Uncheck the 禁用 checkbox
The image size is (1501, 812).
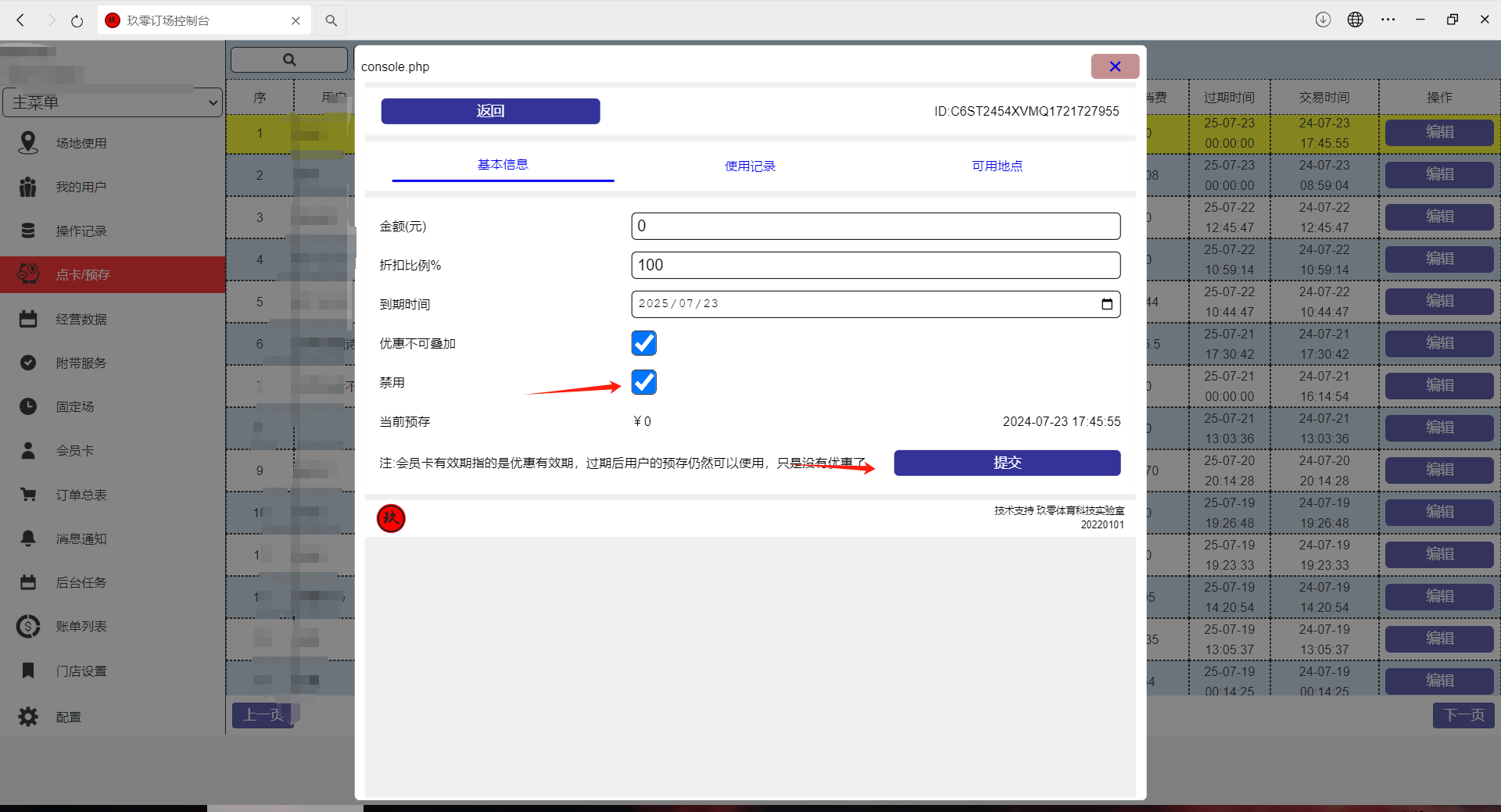click(x=643, y=382)
